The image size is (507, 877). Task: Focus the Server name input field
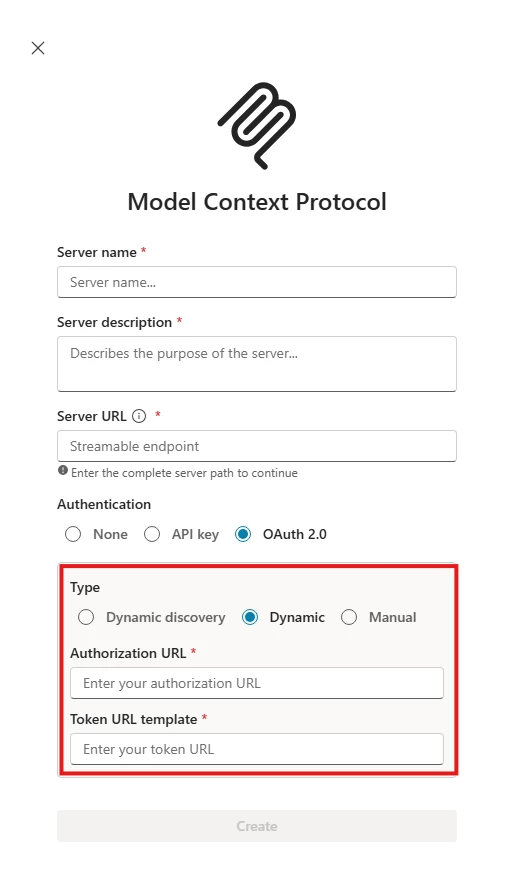click(257, 282)
